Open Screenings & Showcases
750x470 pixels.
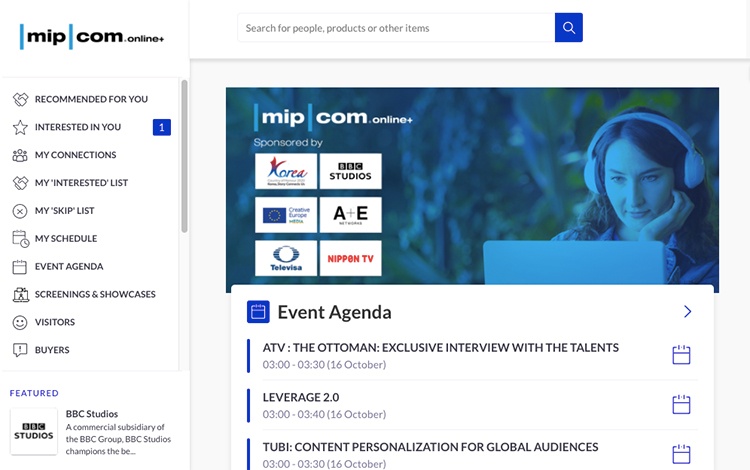tap(95, 295)
